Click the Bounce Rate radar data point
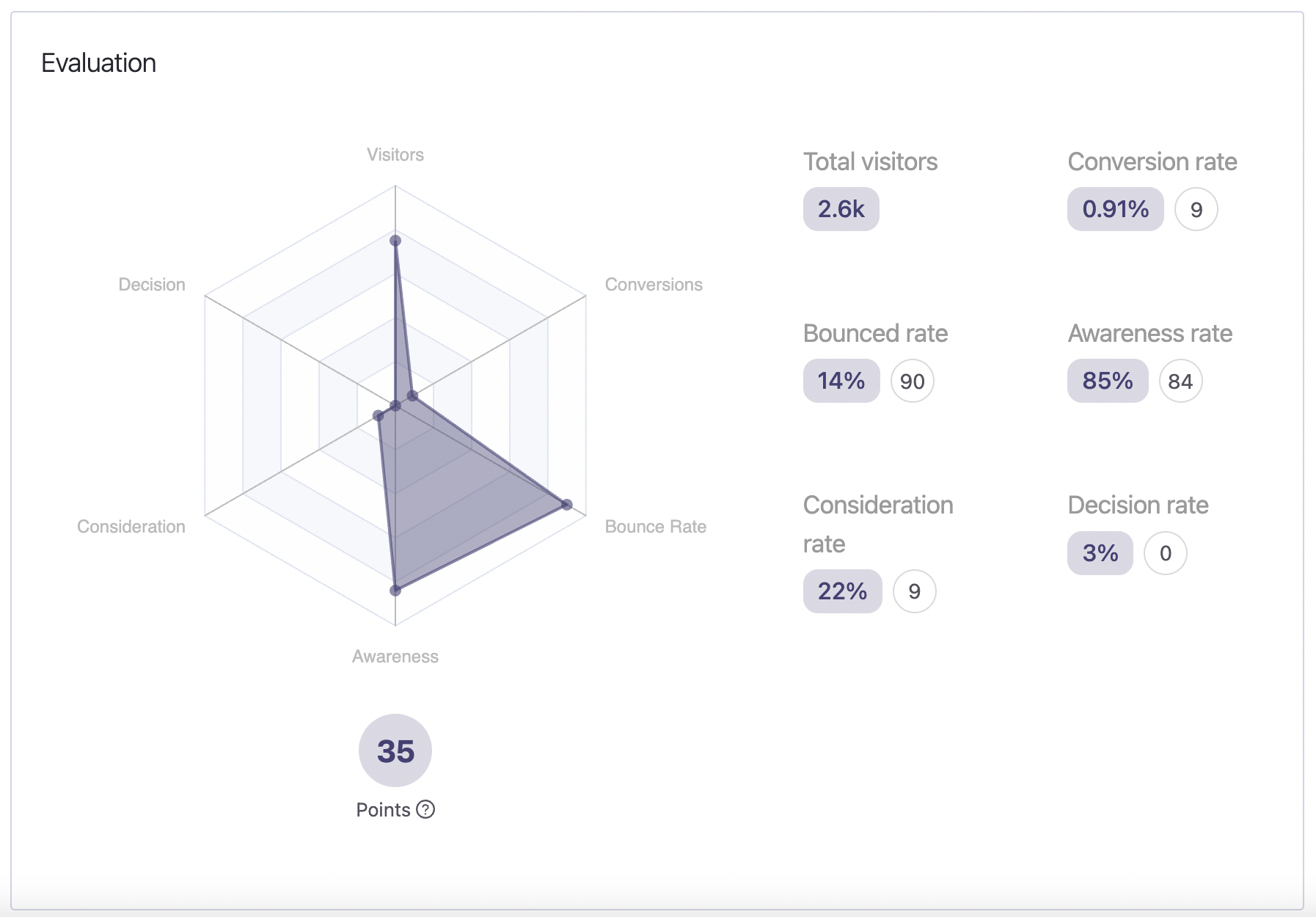This screenshot has height=917, width=1316. pos(566,504)
